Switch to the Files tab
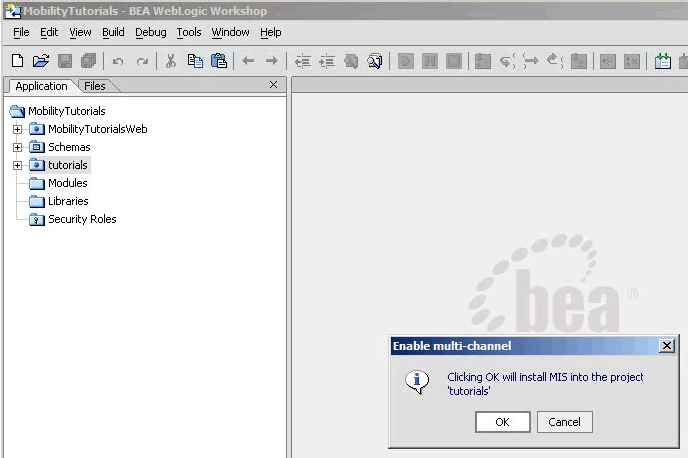 (95, 86)
